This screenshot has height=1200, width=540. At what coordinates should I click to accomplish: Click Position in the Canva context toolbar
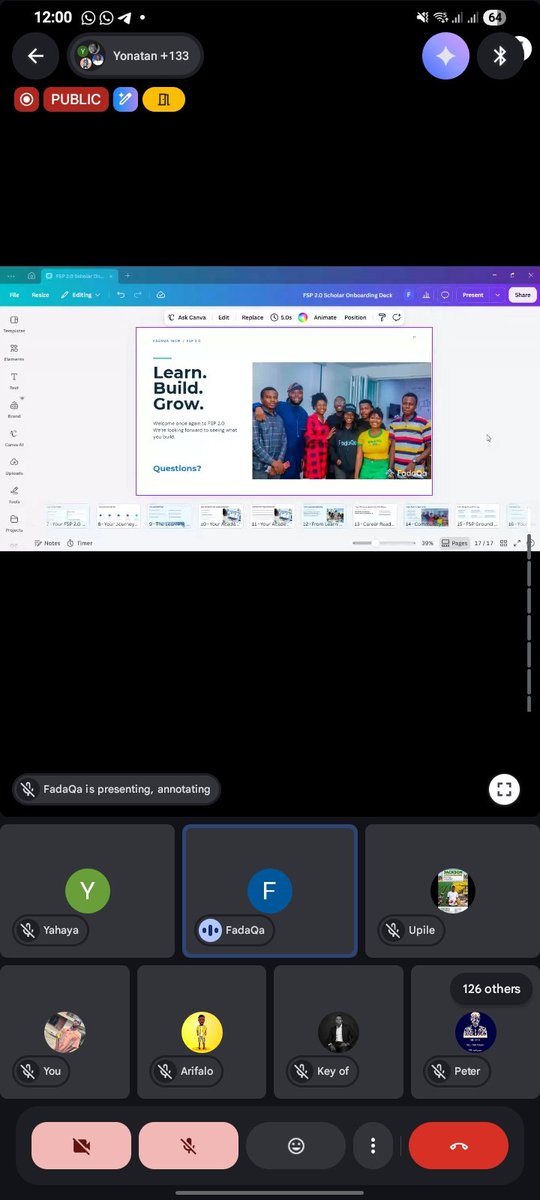tap(355, 317)
